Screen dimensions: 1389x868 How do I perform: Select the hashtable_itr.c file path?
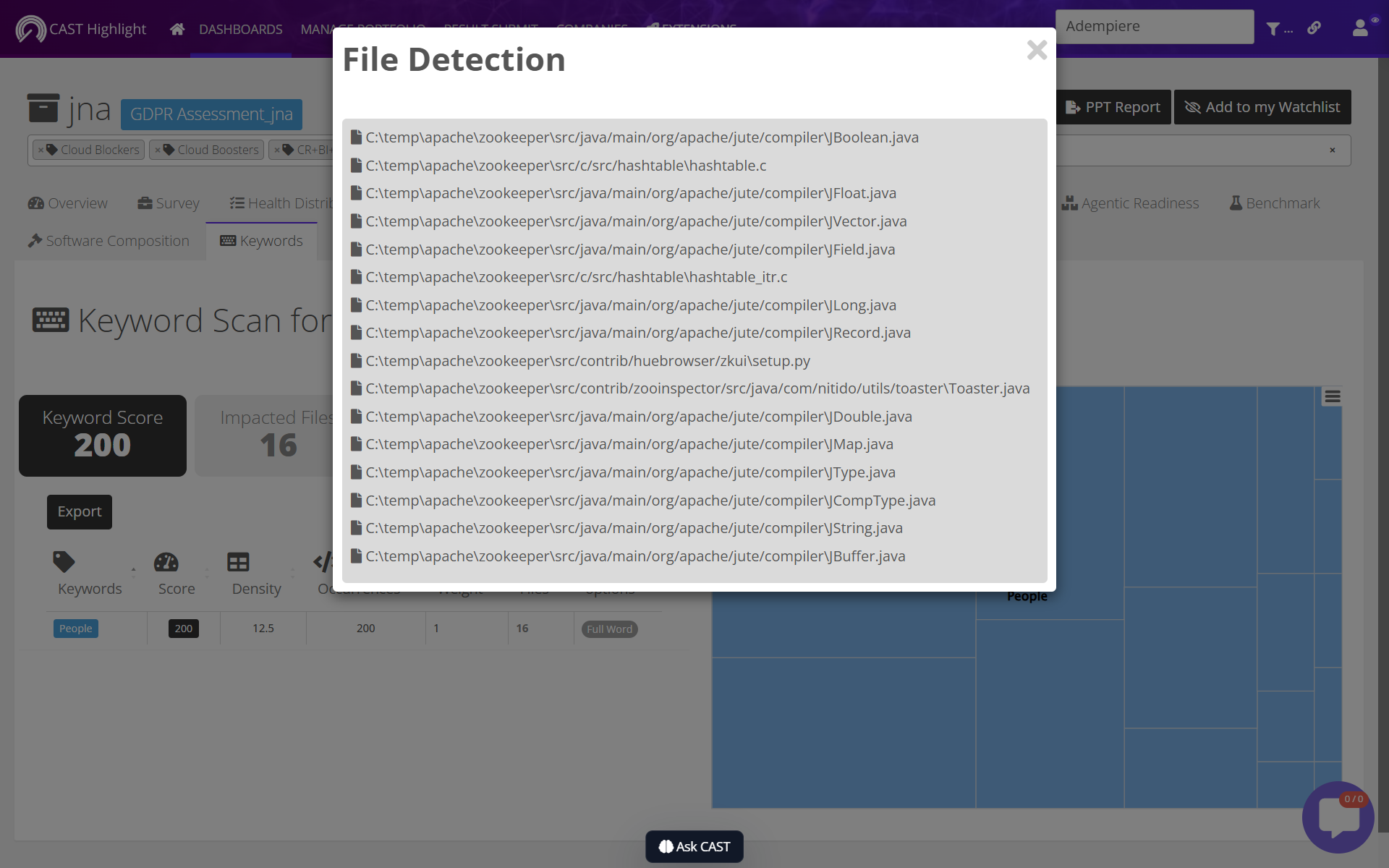pyautogui.click(x=577, y=277)
